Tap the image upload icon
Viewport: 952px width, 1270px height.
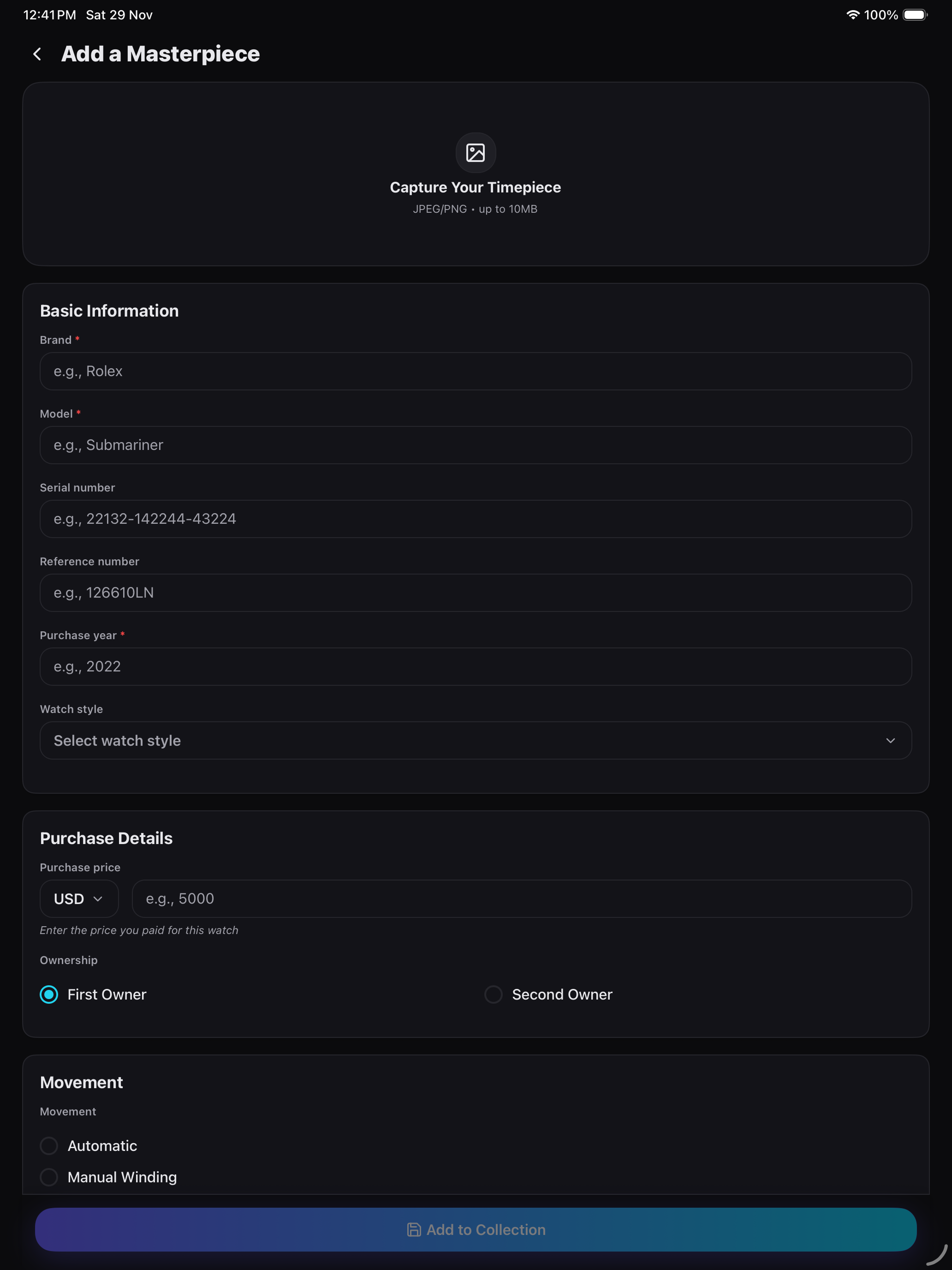click(x=475, y=153)
